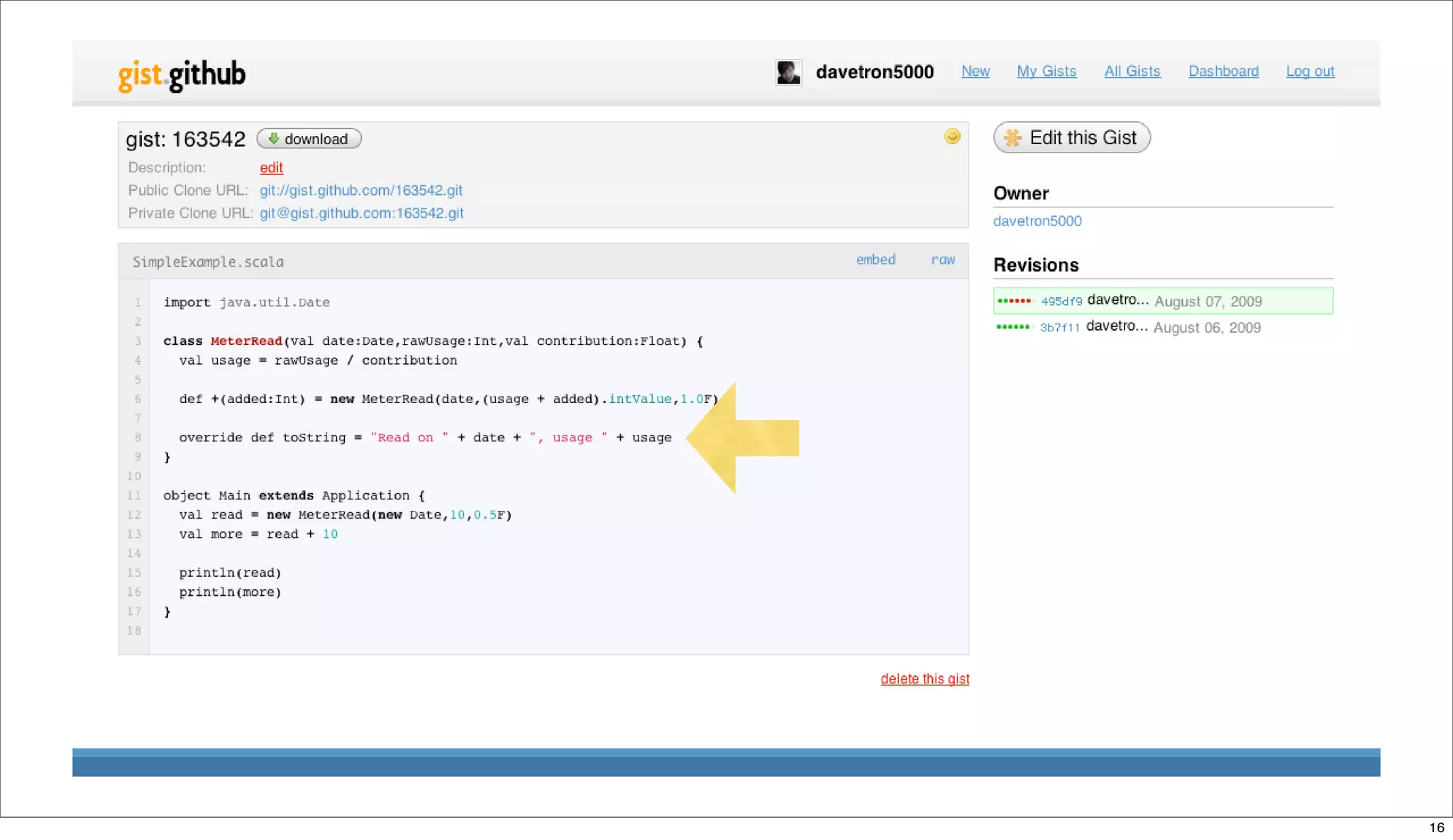
Task: Click the yellow smiley icon
Action: (952, 136)
